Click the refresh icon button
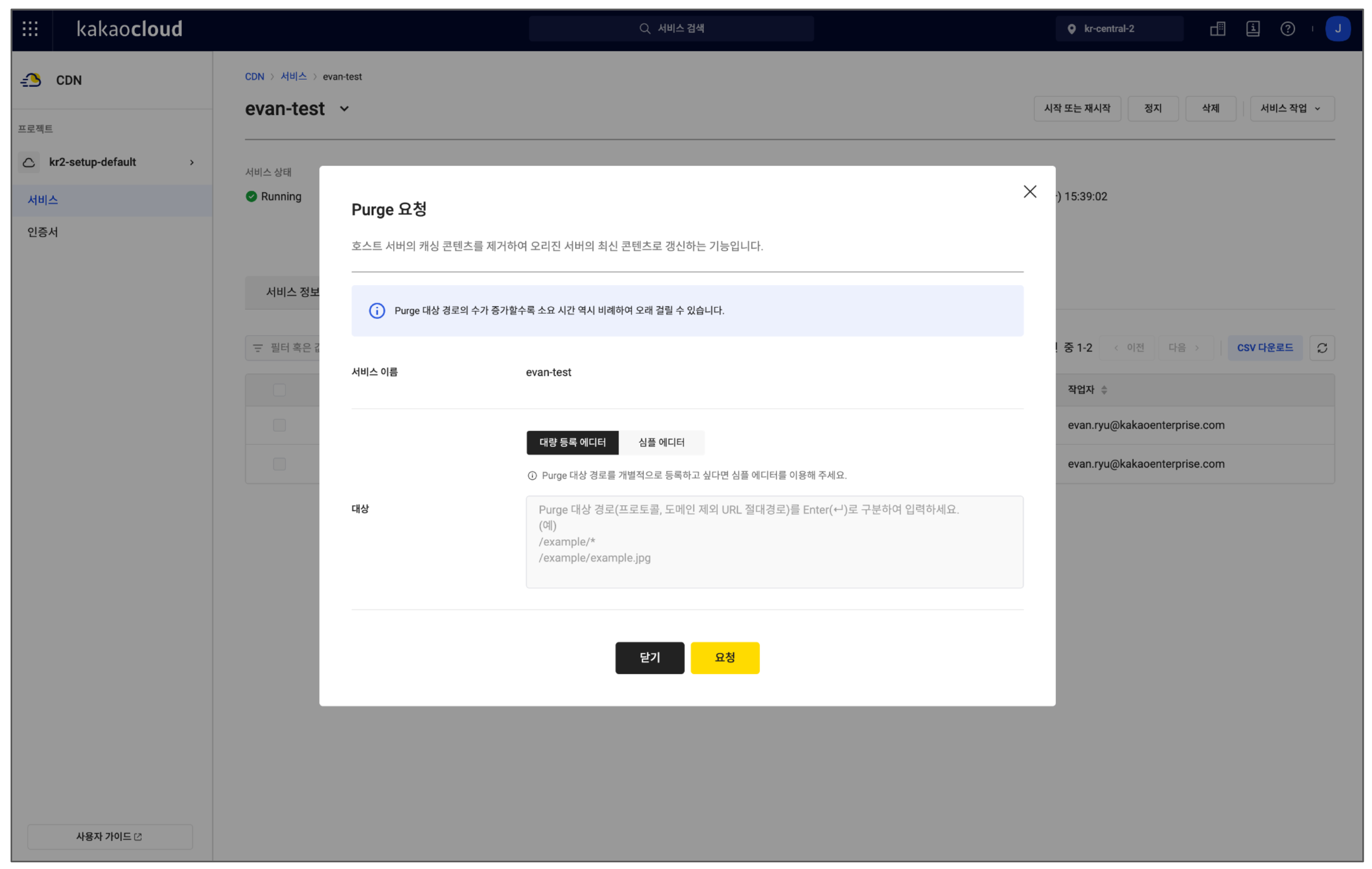Viewport: 1372px width, 869px height. pyautogui.click(x=1322, y=348)
